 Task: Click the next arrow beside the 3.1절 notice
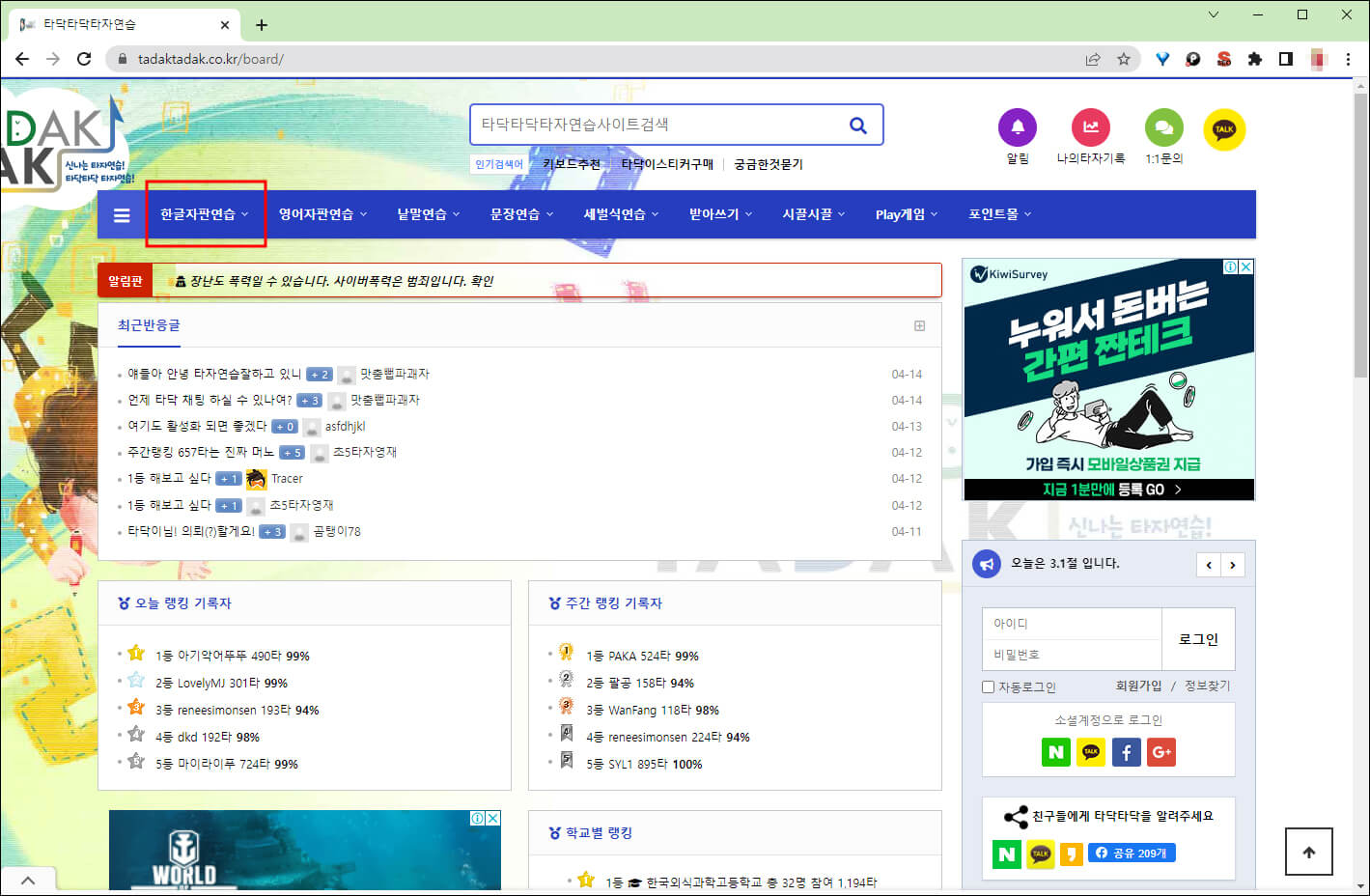(1233, 564)
